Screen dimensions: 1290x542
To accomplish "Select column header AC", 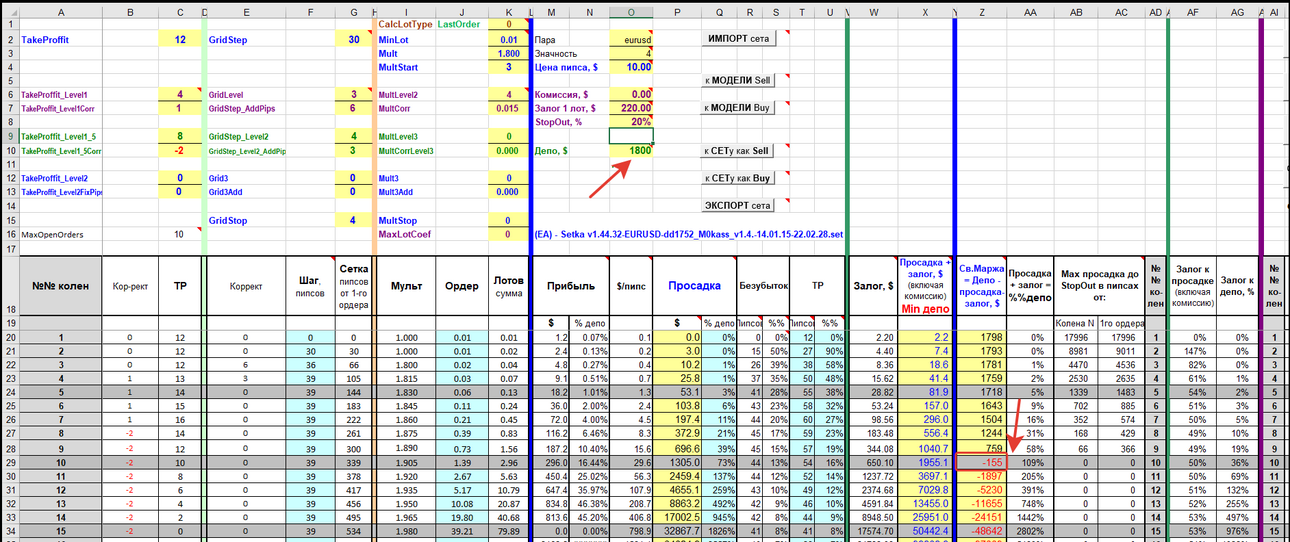I will click(1122, 12).
